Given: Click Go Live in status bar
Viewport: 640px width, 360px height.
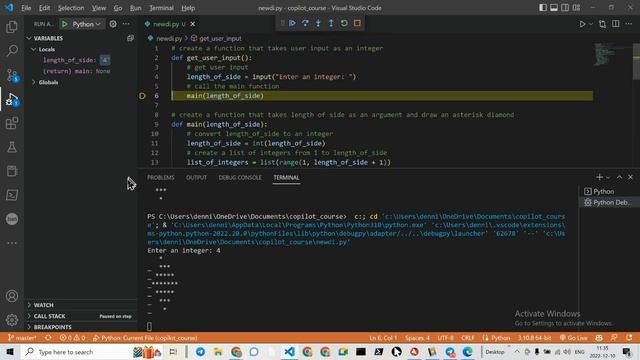Looking at the screenshot, I should 573,338.
